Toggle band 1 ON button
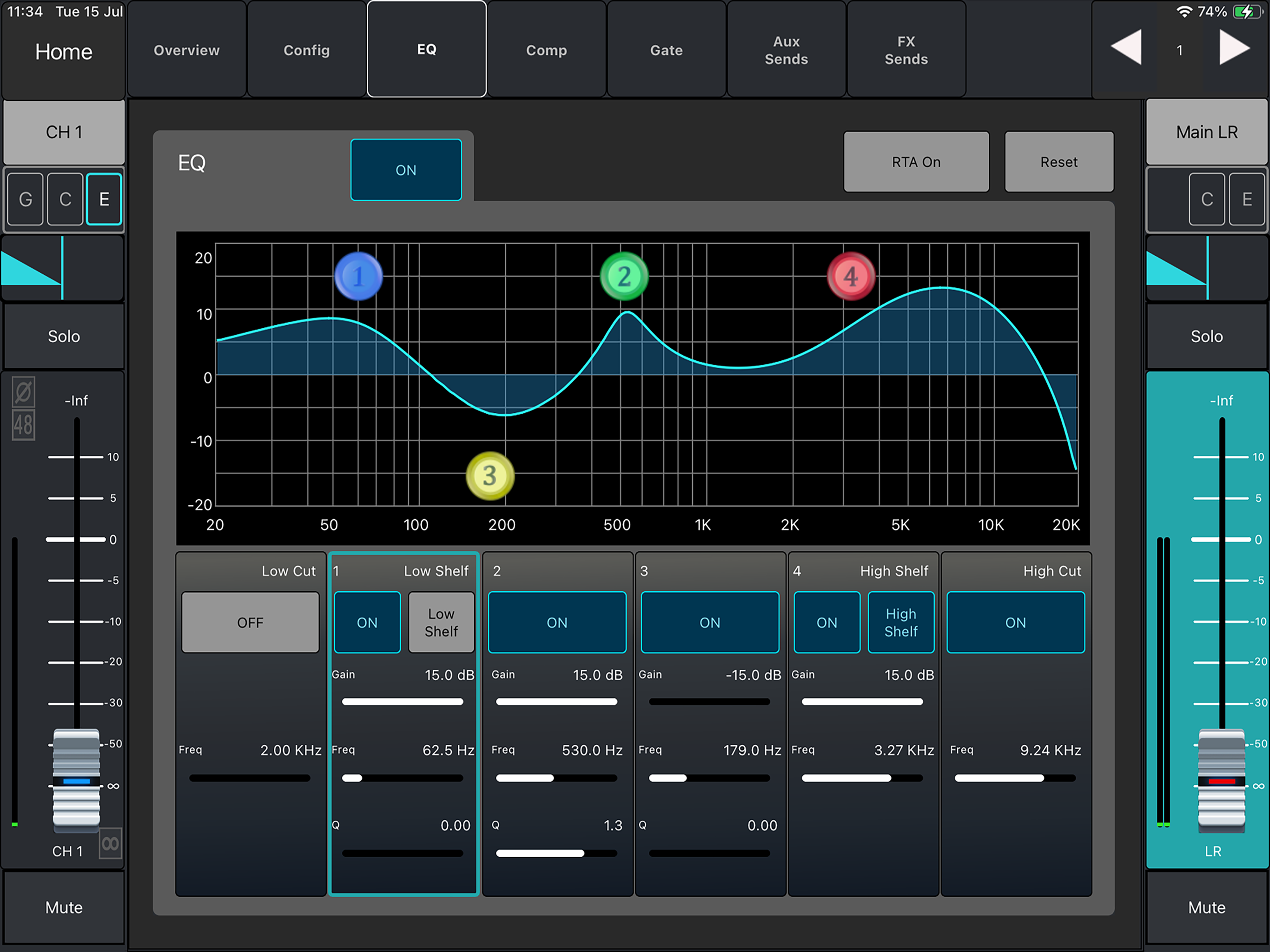This screenshot has width=1270, height=952. point(367,622)
